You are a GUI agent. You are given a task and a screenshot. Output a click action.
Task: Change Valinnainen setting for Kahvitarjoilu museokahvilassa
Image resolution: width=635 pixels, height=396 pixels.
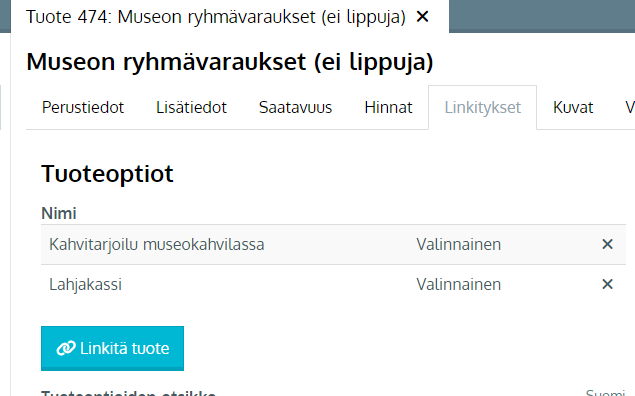pyautogui.click(x=458, y=245)
